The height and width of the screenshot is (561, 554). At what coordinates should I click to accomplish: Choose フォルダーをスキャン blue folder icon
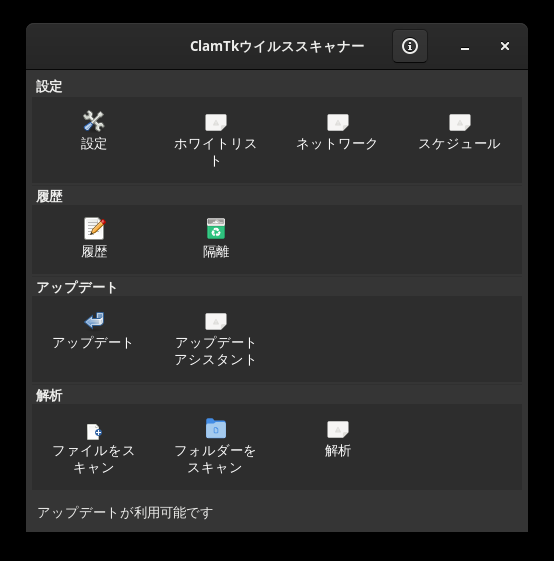[x=216, y=428]
